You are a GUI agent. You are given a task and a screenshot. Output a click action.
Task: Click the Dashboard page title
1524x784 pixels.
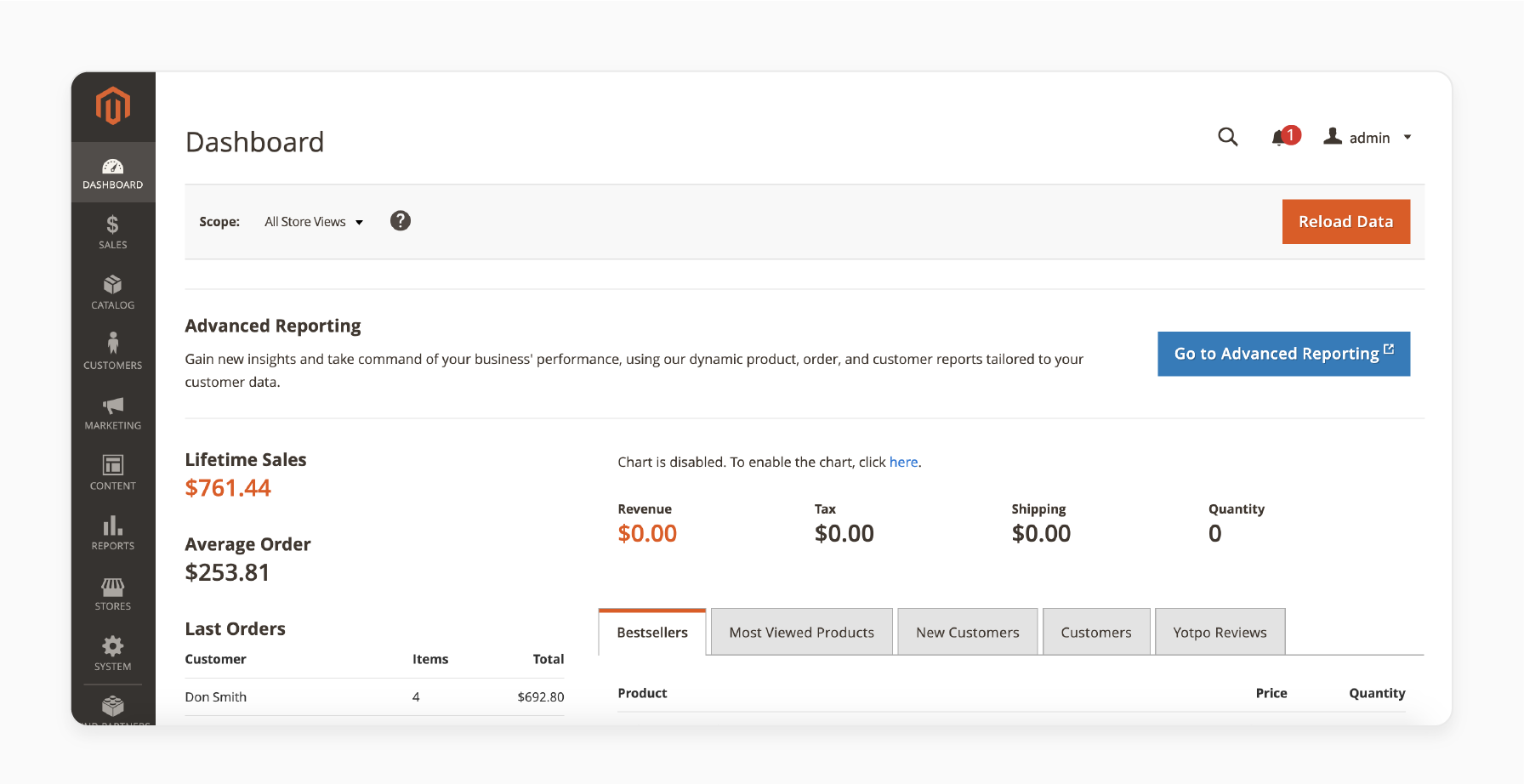[255, 142]
